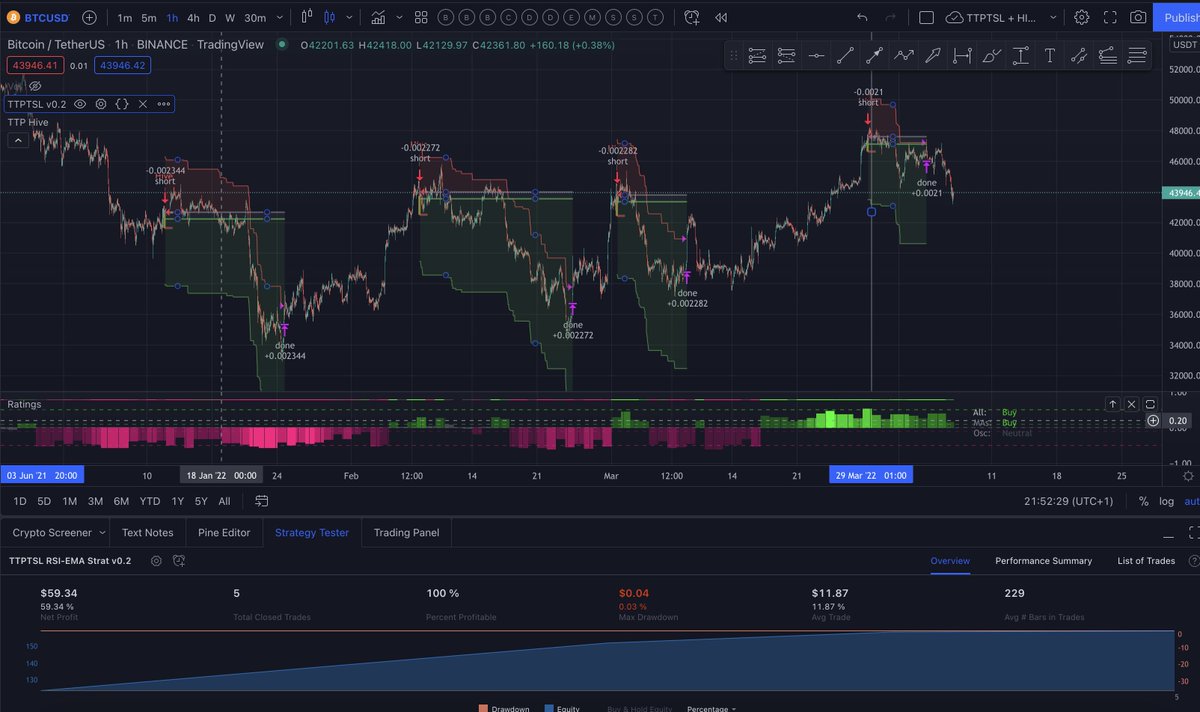Hide TTPTSL v0.2 using its eye icon
Image resolution: width=1200 pixels, height=712 pixels.
tap(79, 103)
